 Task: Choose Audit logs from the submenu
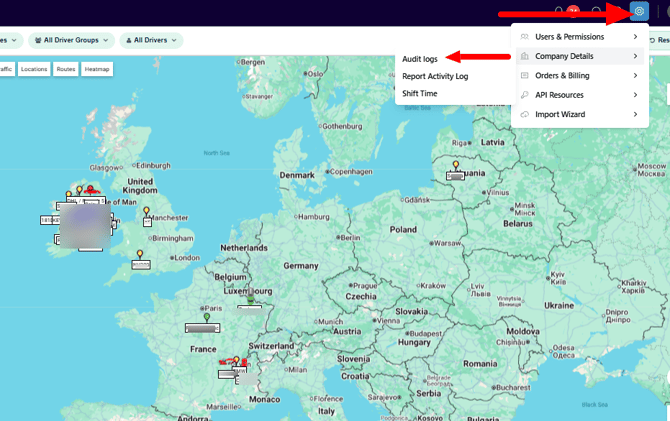point(420,59)
